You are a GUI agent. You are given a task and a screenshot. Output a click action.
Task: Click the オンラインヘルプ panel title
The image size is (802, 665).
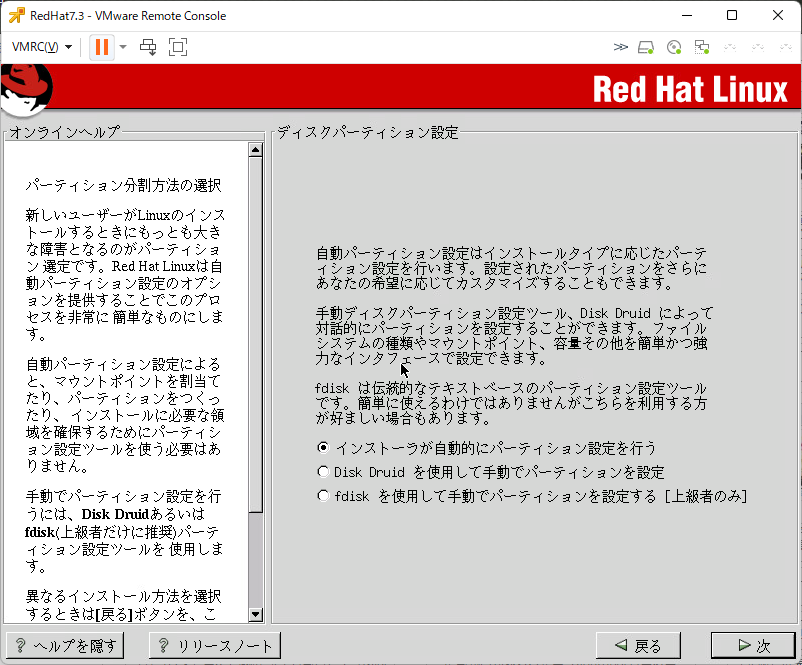click(64, 132)
